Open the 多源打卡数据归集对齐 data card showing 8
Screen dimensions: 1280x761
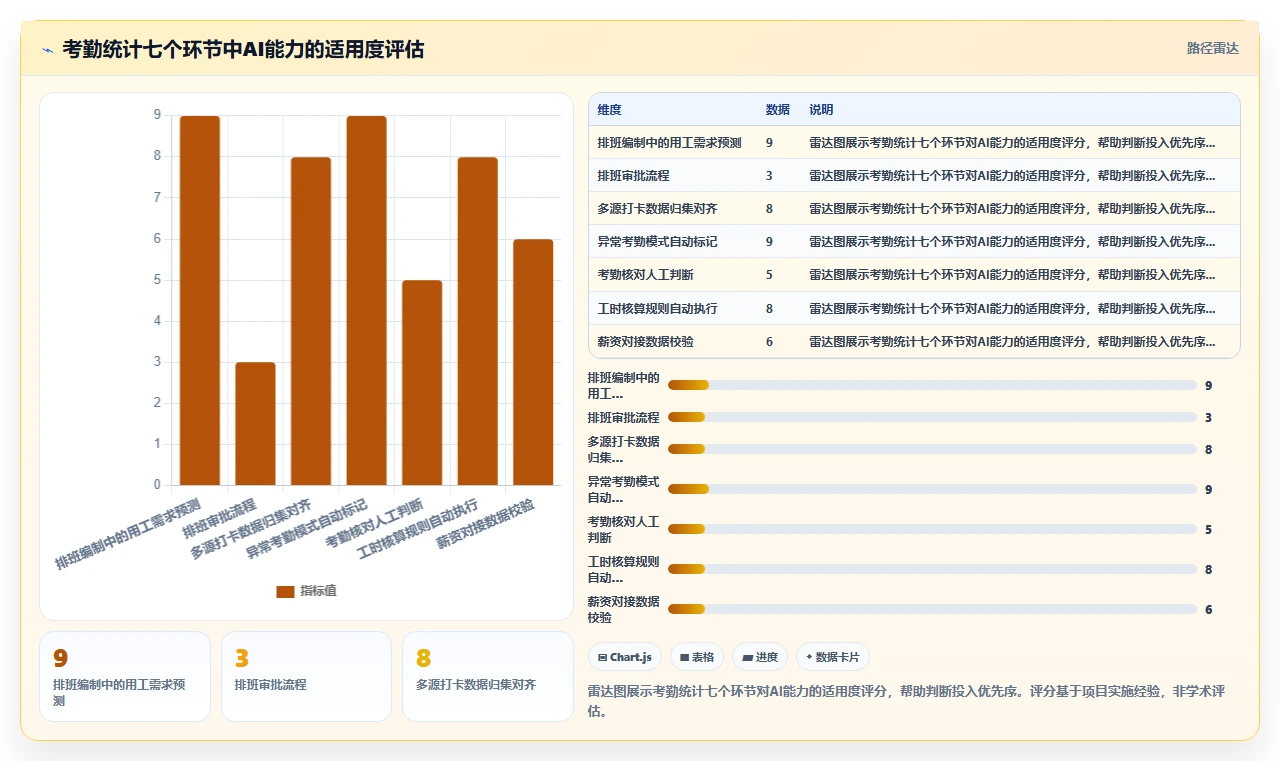point(488,676)
